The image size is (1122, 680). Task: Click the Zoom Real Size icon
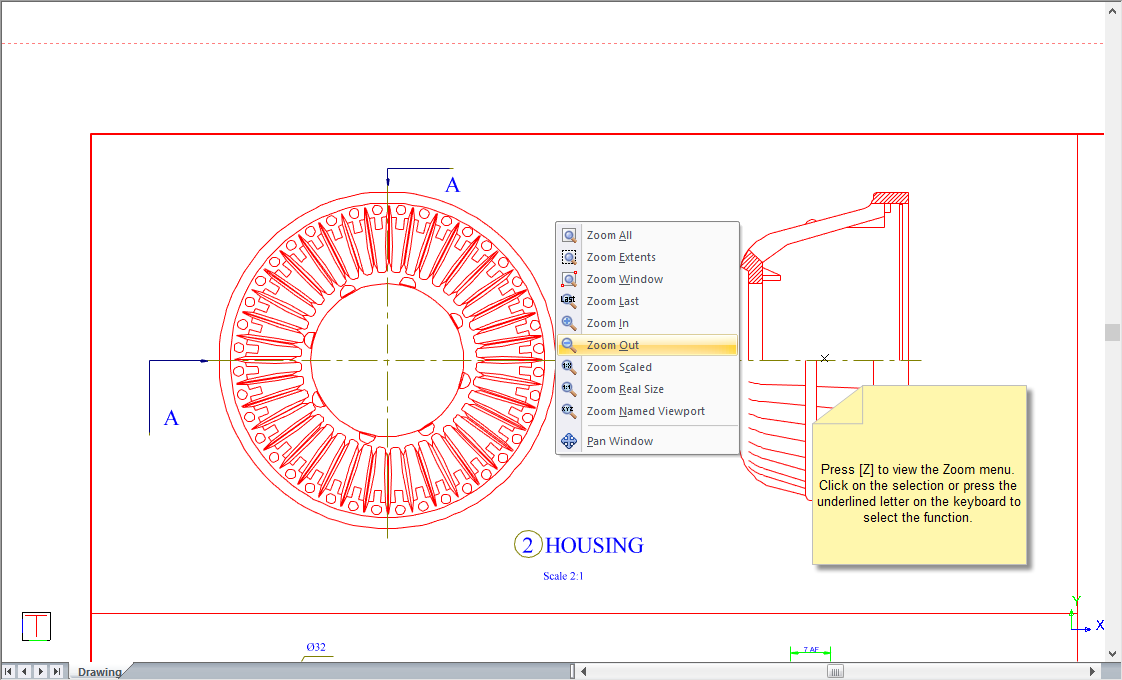coord(569,390)
